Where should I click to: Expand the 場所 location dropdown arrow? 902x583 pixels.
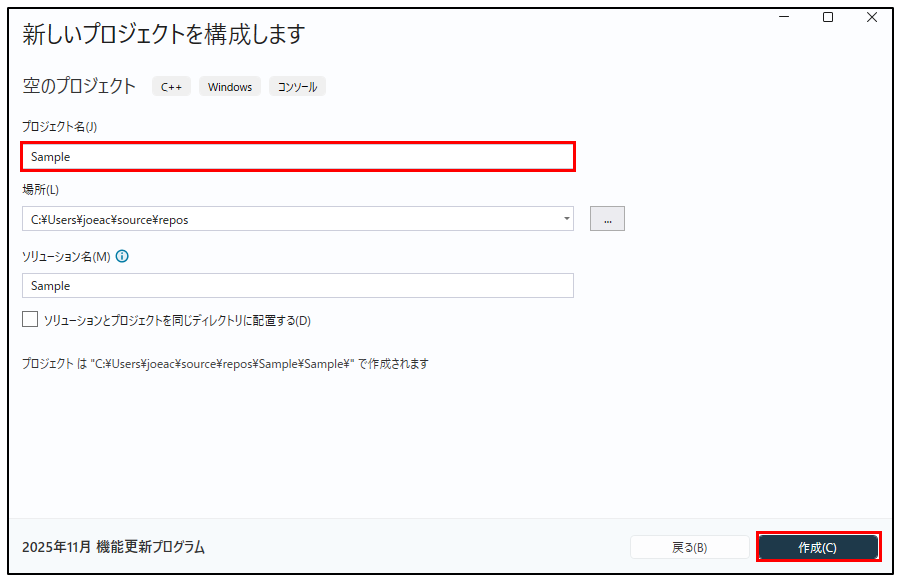click(566, 219)
